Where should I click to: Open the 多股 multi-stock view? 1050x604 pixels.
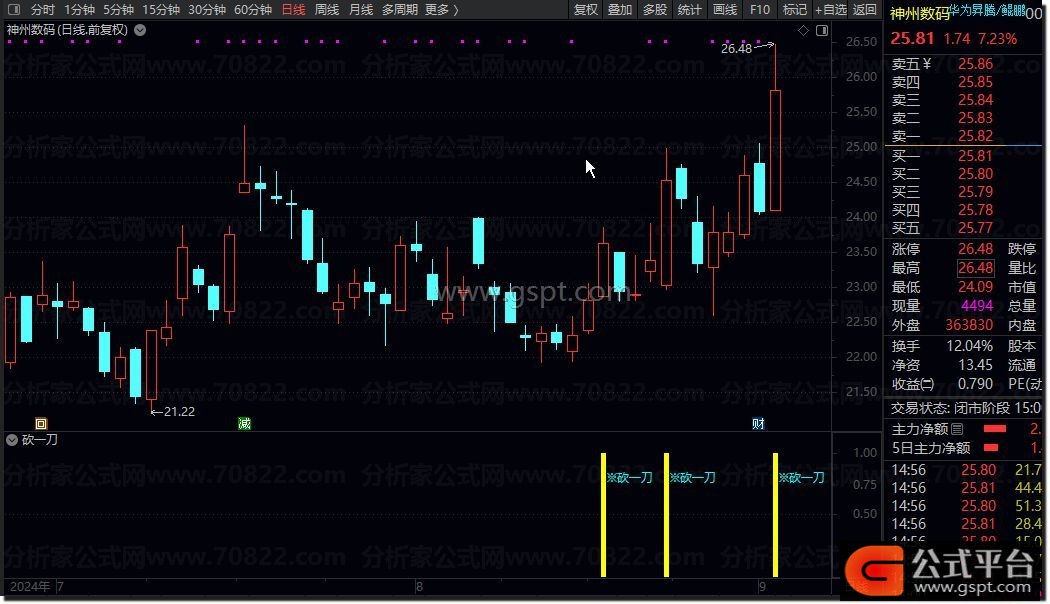(x=654, y=9)
